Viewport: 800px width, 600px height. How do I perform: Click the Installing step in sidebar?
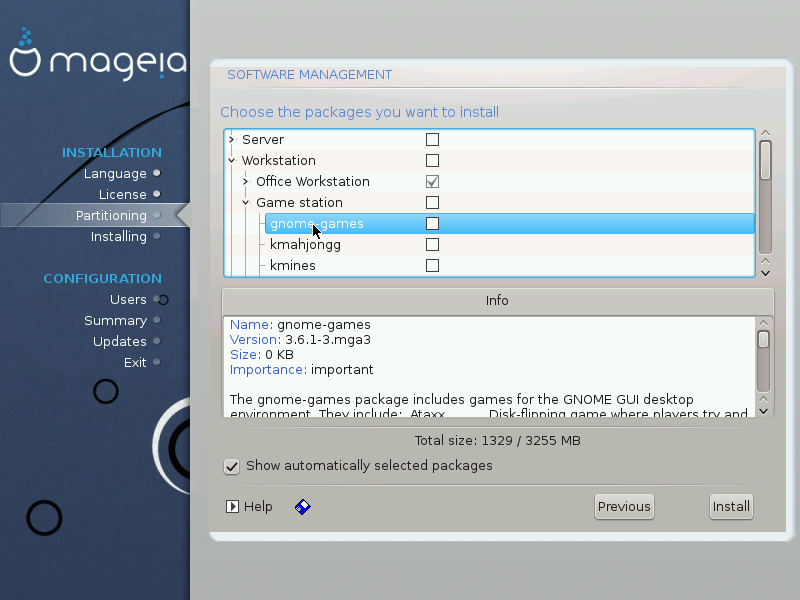pyautogui.click(x=118, y=236)
